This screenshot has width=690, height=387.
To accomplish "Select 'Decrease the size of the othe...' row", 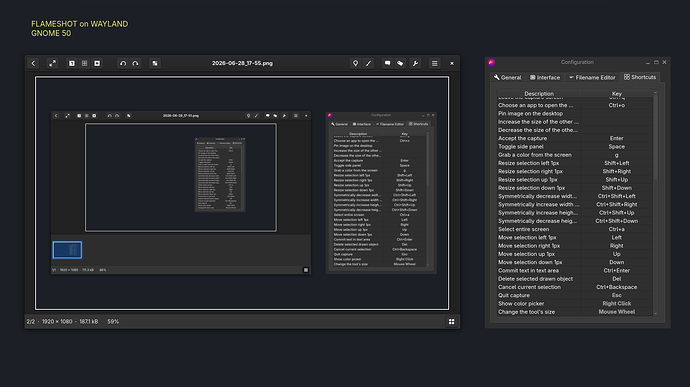I will point(575,130).
